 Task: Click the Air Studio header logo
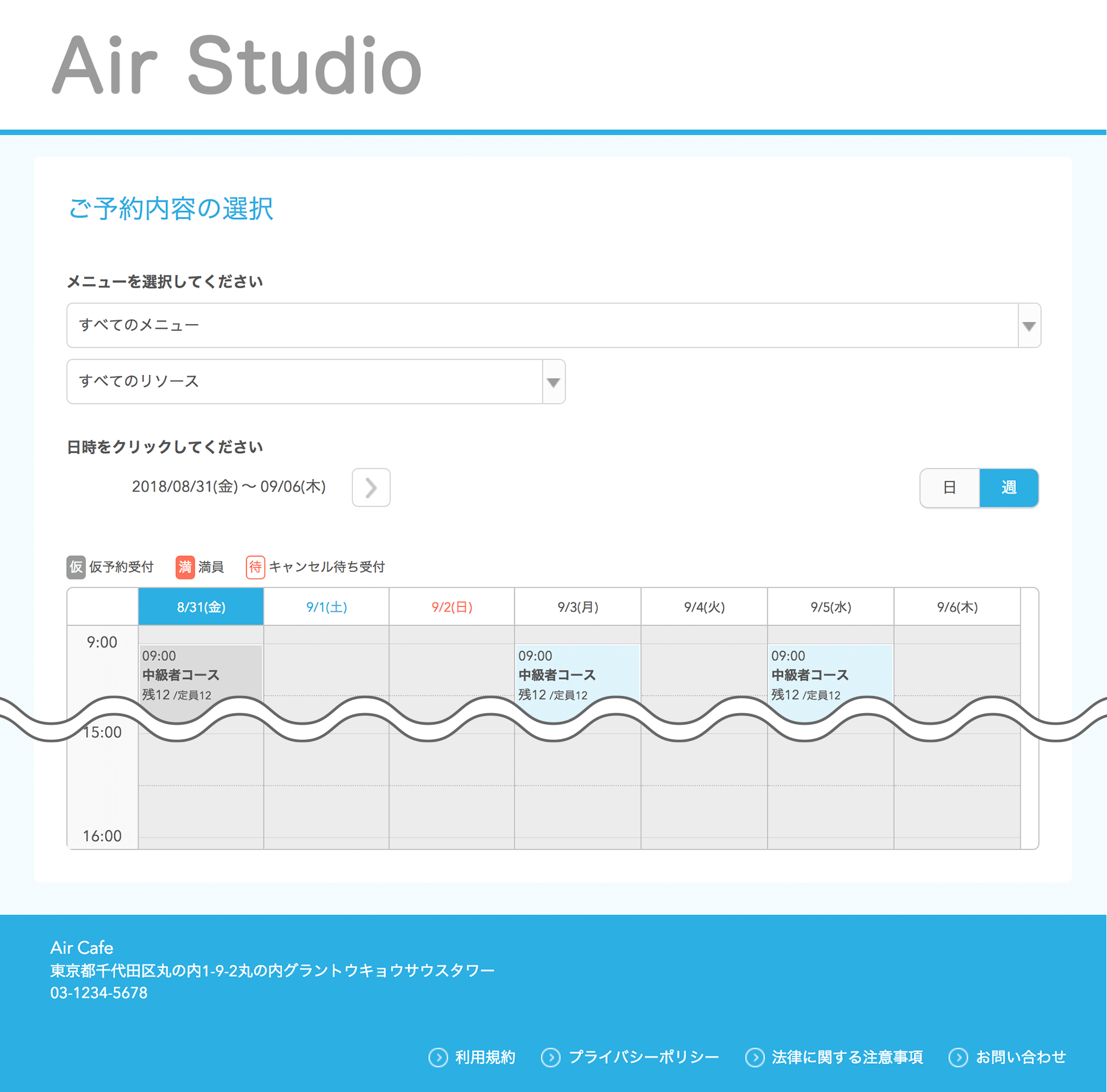pos(237,65)
